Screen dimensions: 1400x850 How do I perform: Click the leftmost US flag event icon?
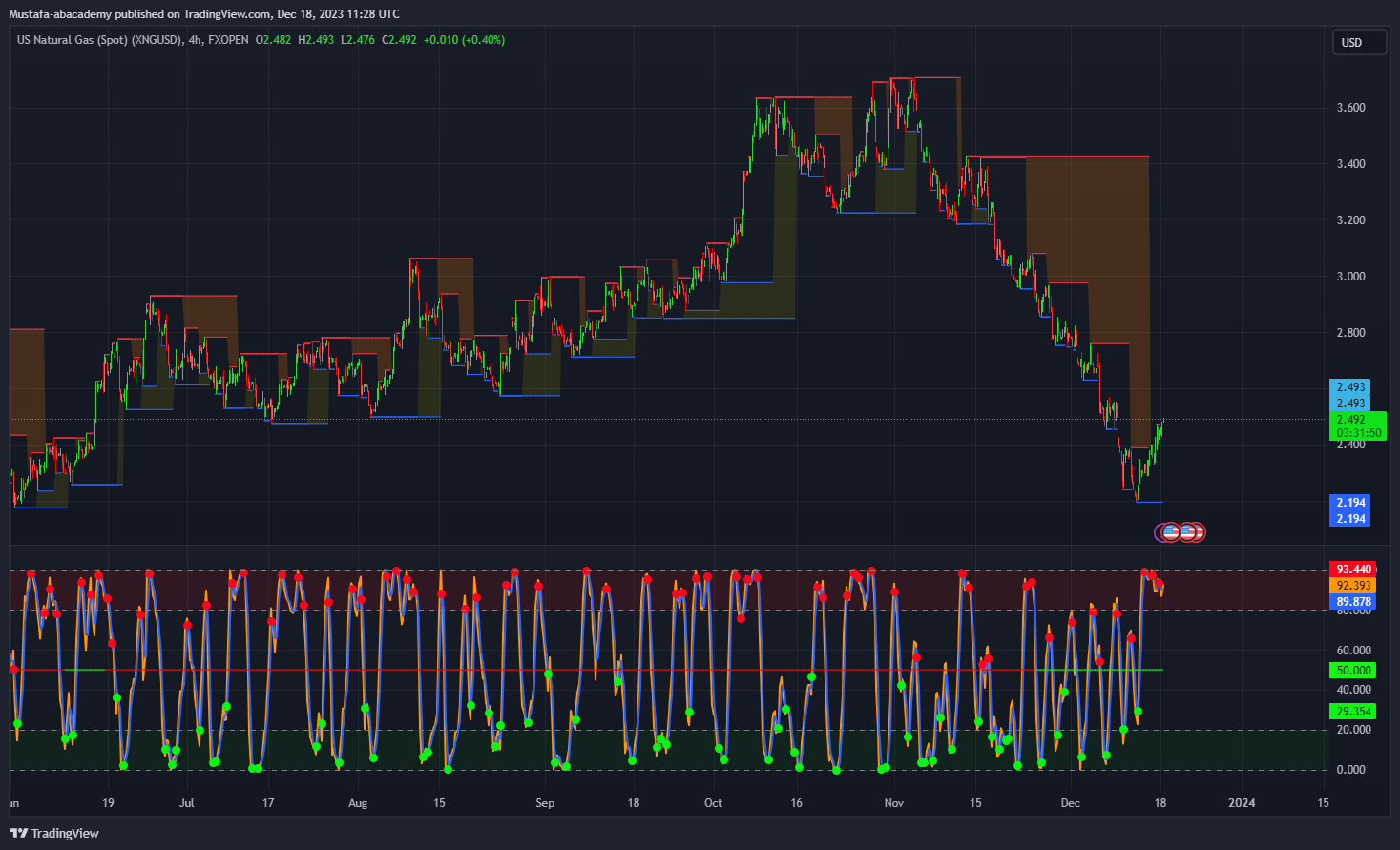pyautogui.click(x=1171, y=532)
